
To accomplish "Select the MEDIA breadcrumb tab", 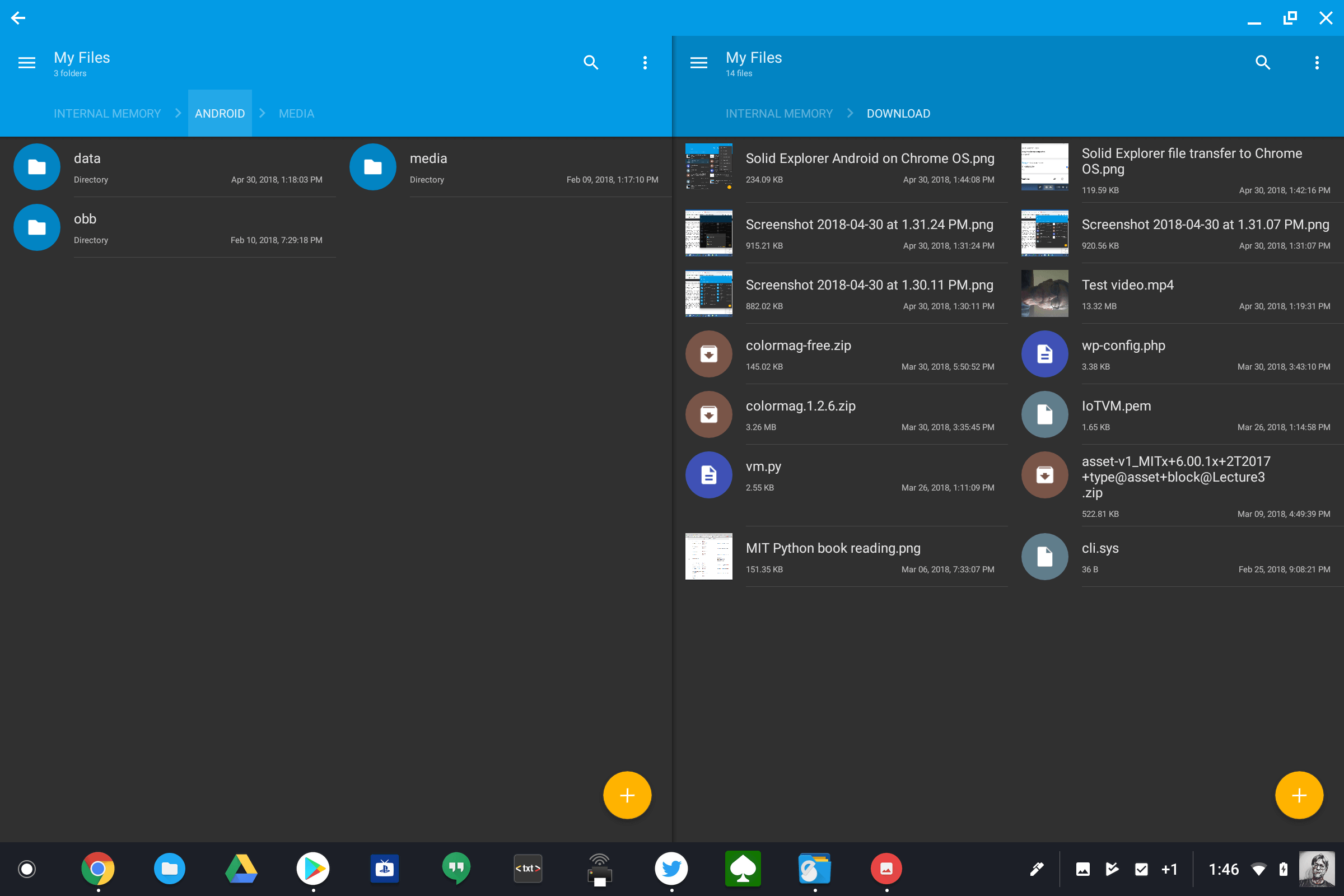I will pyautogui.click(x=297, y=114).
